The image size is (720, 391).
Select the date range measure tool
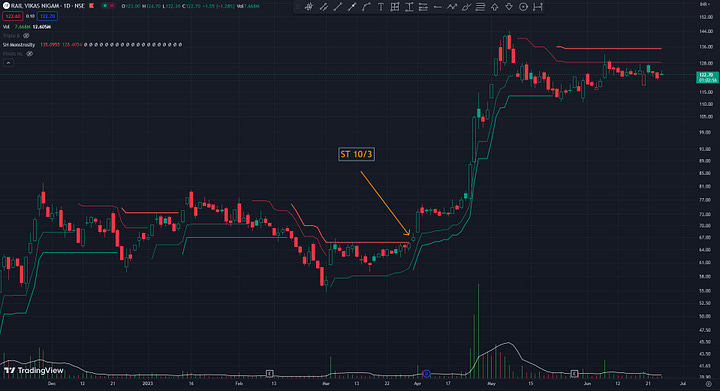tap(538, 7)
